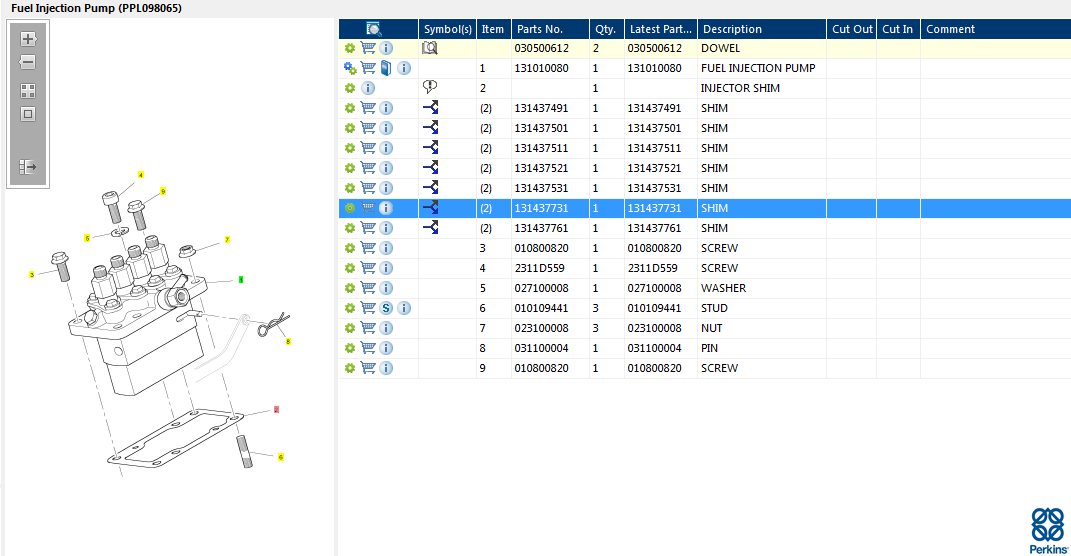
Task: Click callout 6 label in the diagram
Action: point(281,457)
